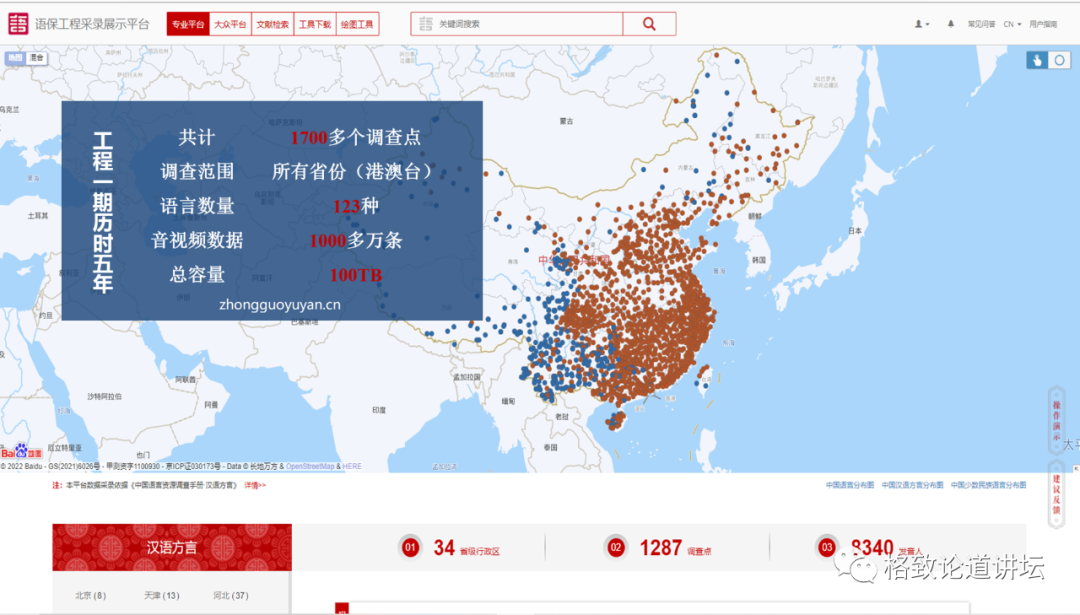Open the 常见问答 FAQ link

982,24
